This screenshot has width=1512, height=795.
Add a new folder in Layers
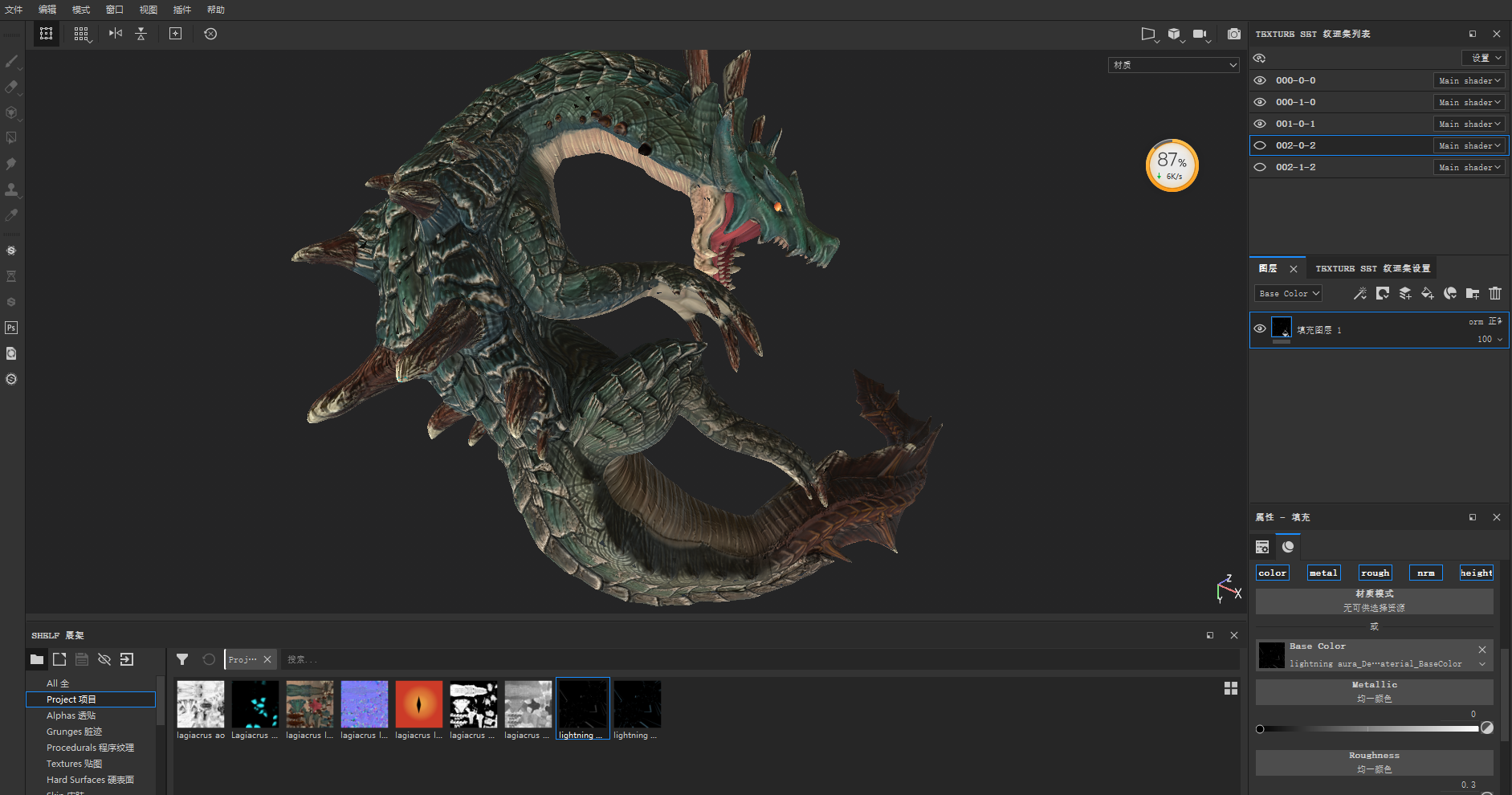click(x=1473, y=293)
